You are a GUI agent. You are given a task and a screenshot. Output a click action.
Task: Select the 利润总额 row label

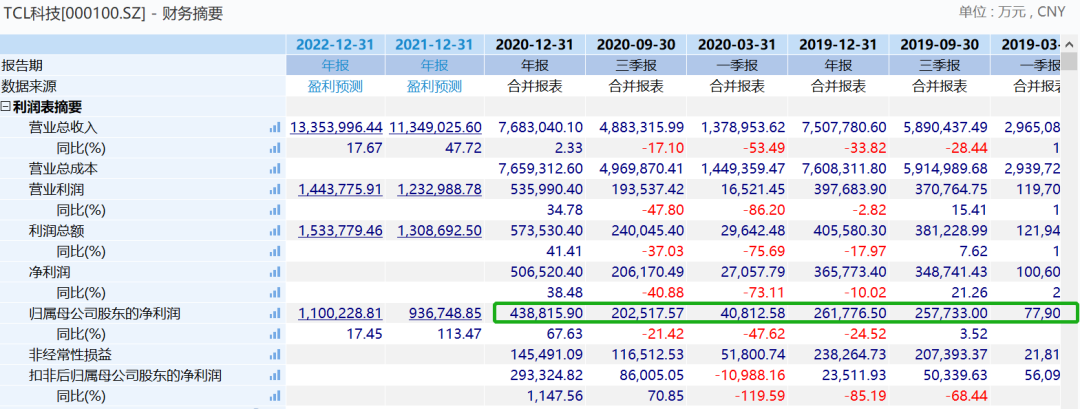pyautogui.click(x=56, y=231)
